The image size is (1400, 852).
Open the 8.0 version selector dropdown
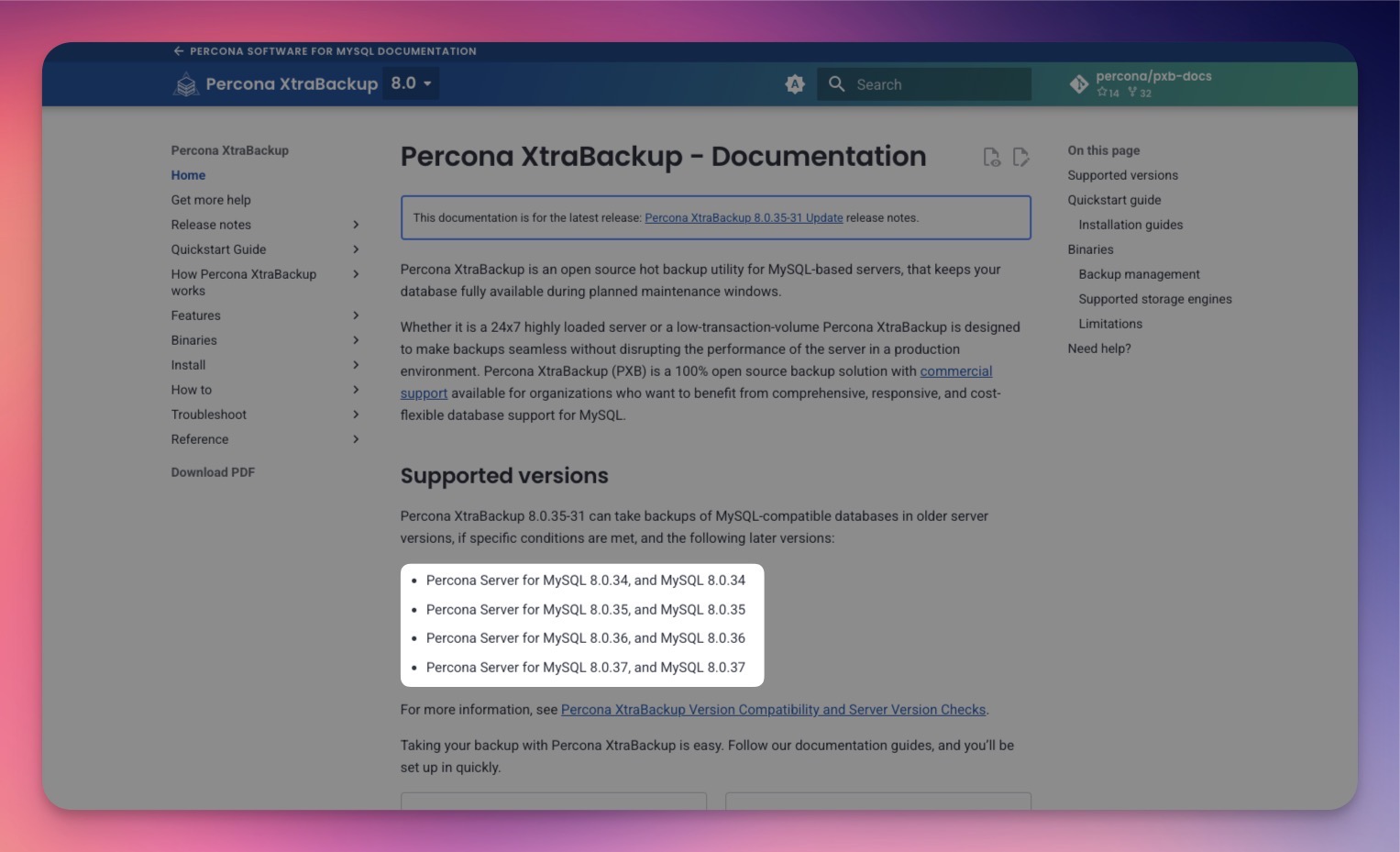pos(411,83)
